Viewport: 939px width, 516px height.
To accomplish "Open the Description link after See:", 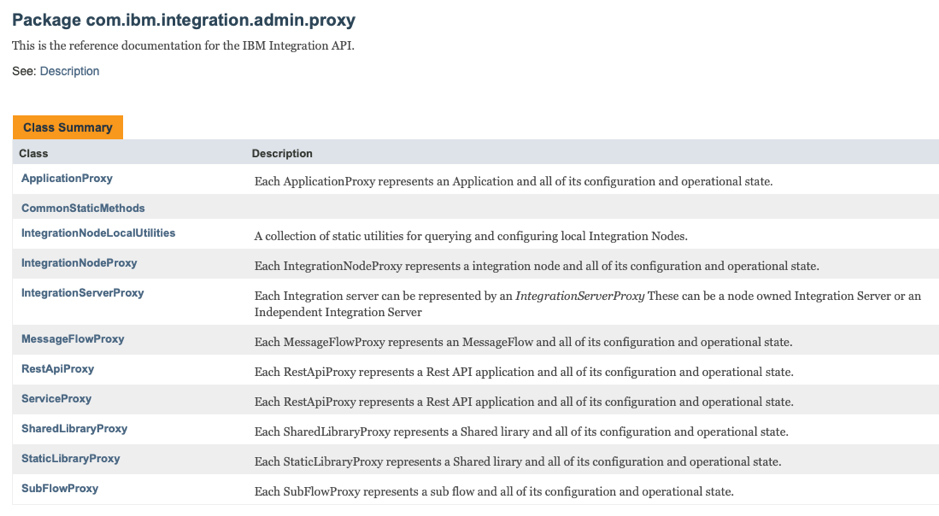I will 69,72.
